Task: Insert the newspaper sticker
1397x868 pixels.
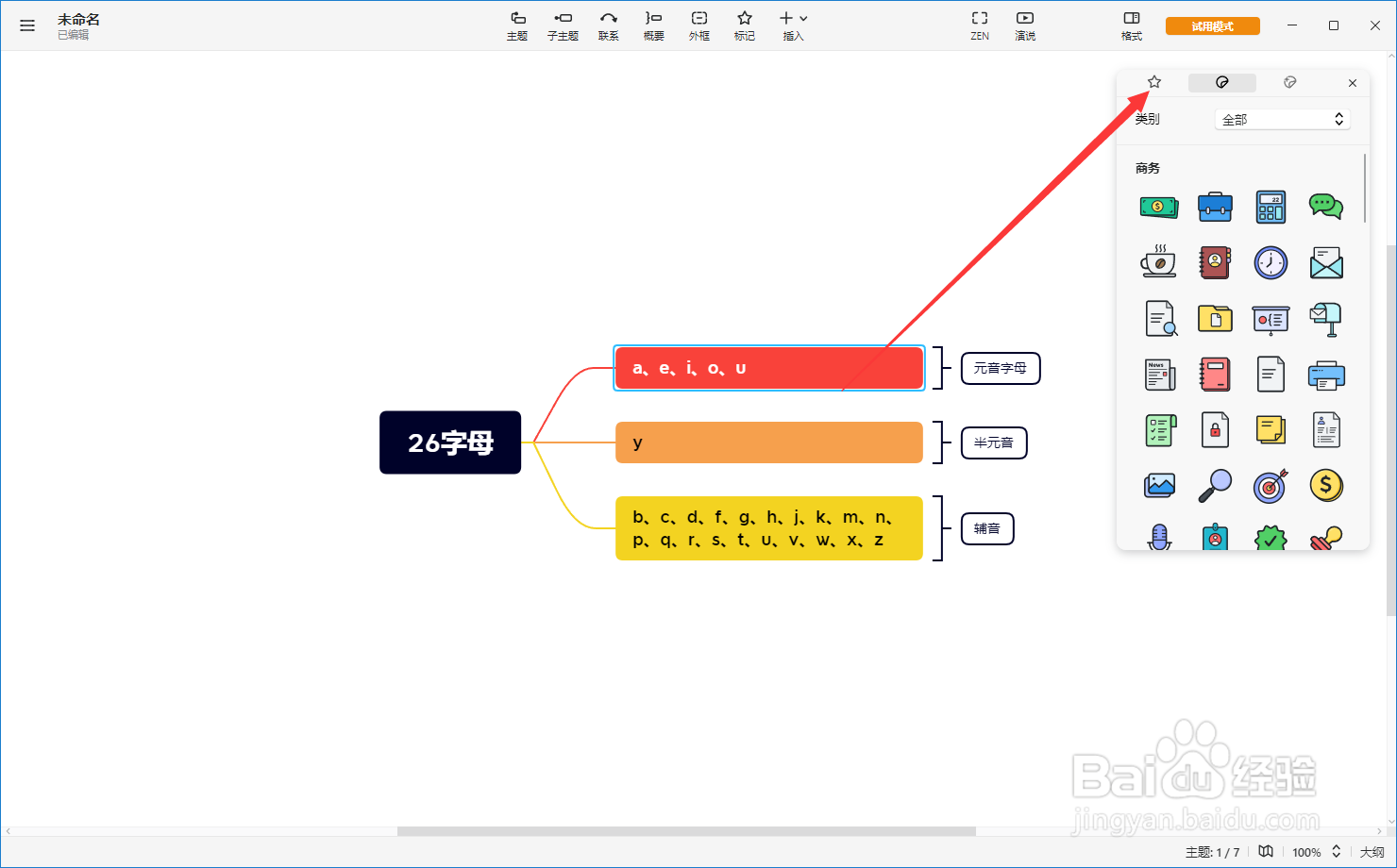Action: pyautogui.click(x=1159, y=375)
